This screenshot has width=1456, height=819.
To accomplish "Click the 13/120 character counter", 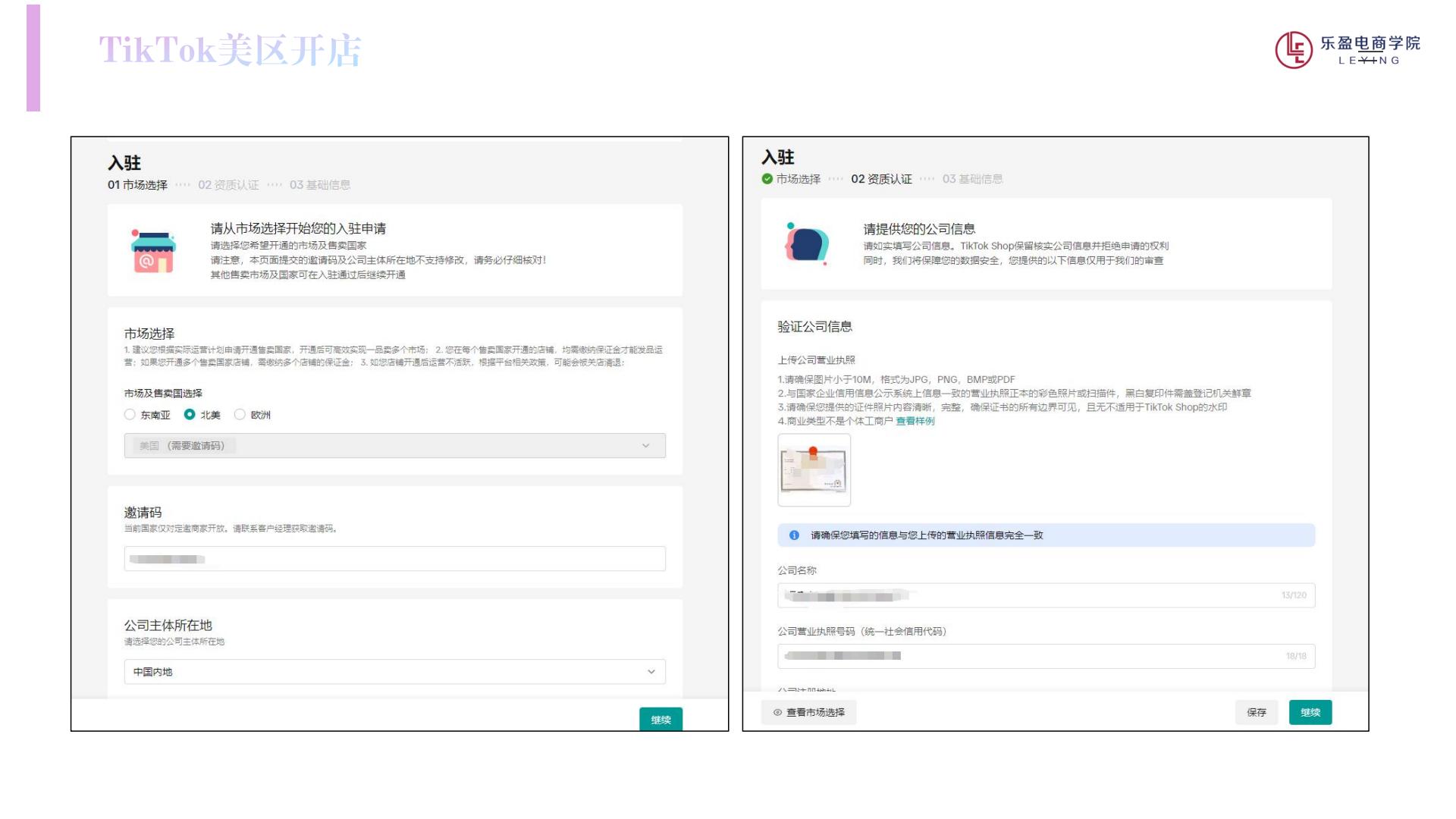I will [x=1294, y=595].
